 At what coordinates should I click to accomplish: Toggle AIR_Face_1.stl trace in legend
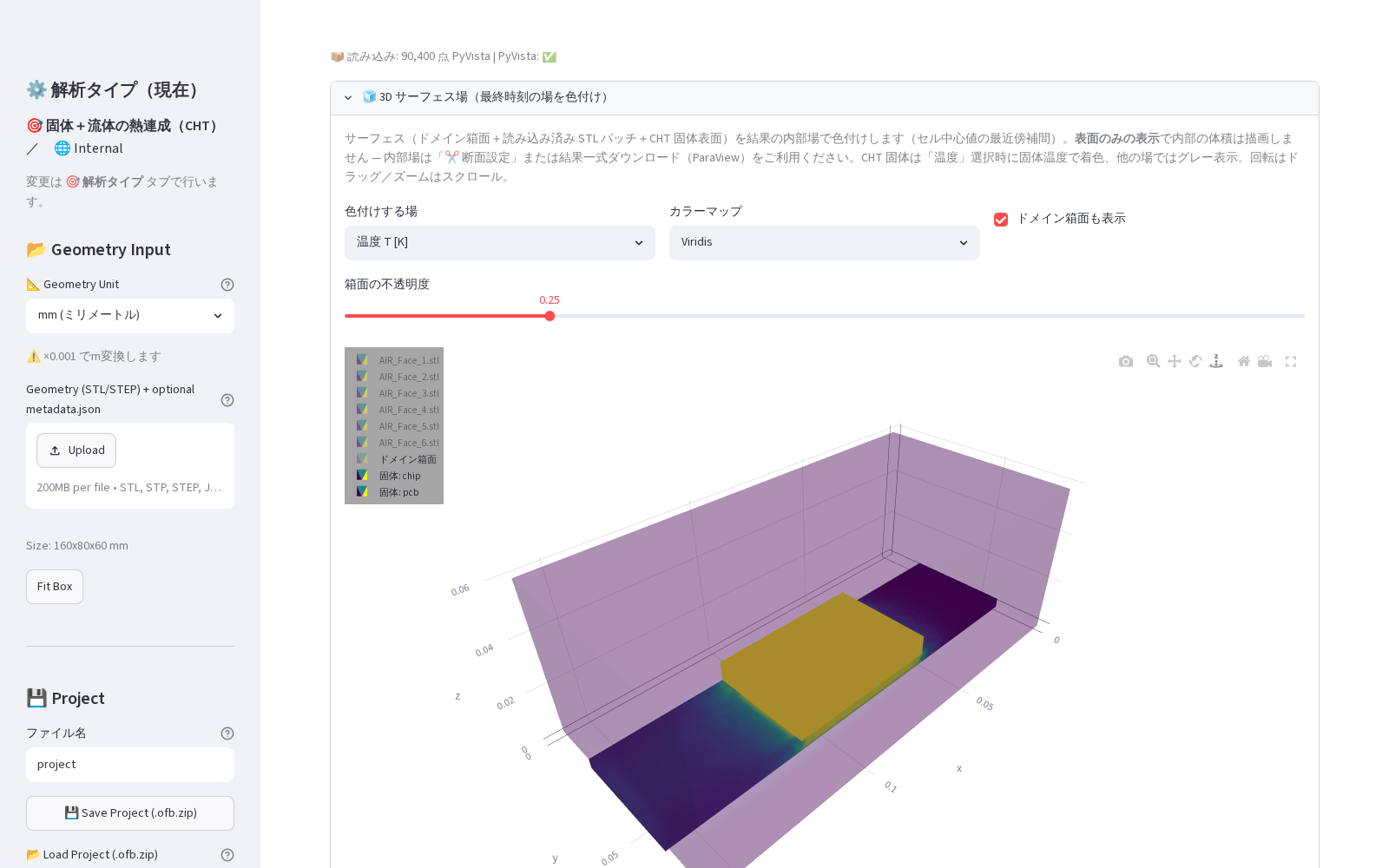point(398,360)
